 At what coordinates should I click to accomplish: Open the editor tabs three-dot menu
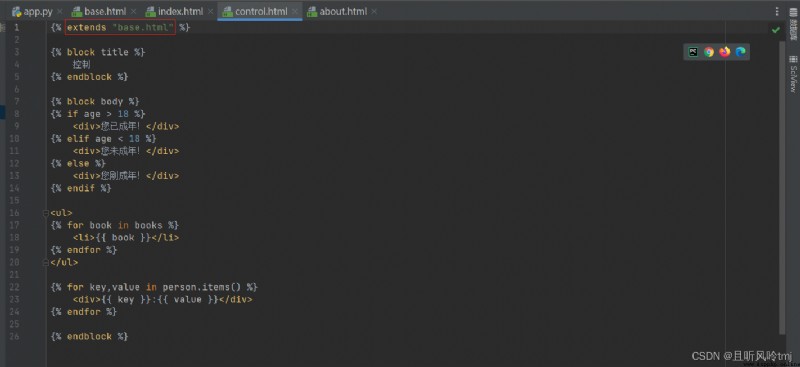pyautogui.click(x=777, y=11)
